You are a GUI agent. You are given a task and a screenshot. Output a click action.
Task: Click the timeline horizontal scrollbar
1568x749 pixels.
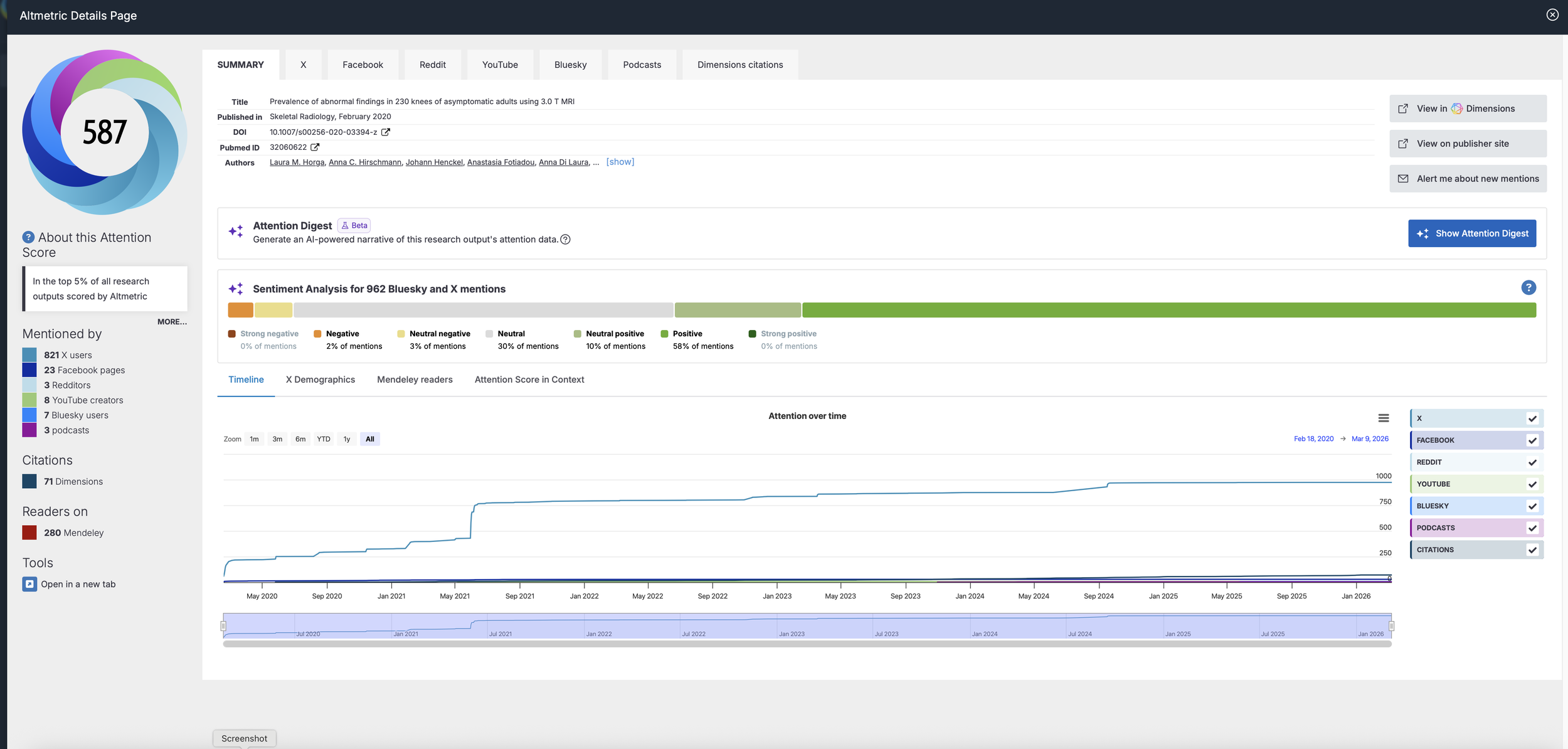[807, 644]
